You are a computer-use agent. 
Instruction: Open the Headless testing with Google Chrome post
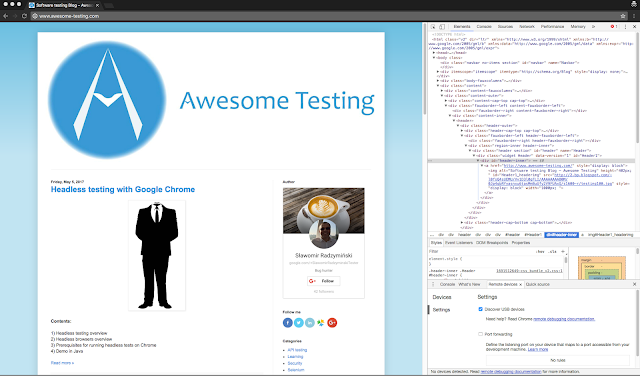(123, 189)
